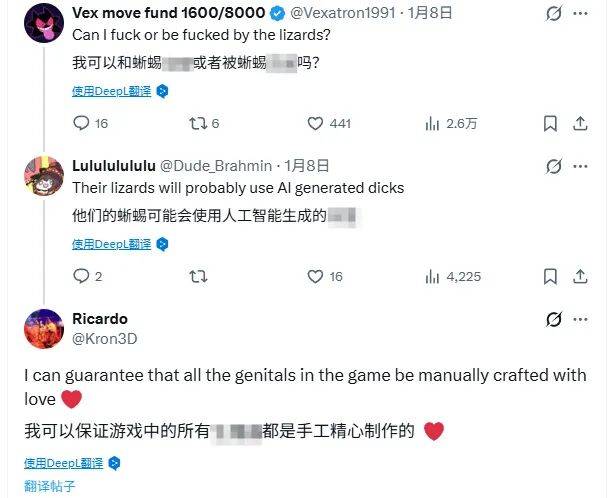Screen dimensions: 610x498
Task: Expand more options on Ricardo's tweet
Action: (580, 319)
